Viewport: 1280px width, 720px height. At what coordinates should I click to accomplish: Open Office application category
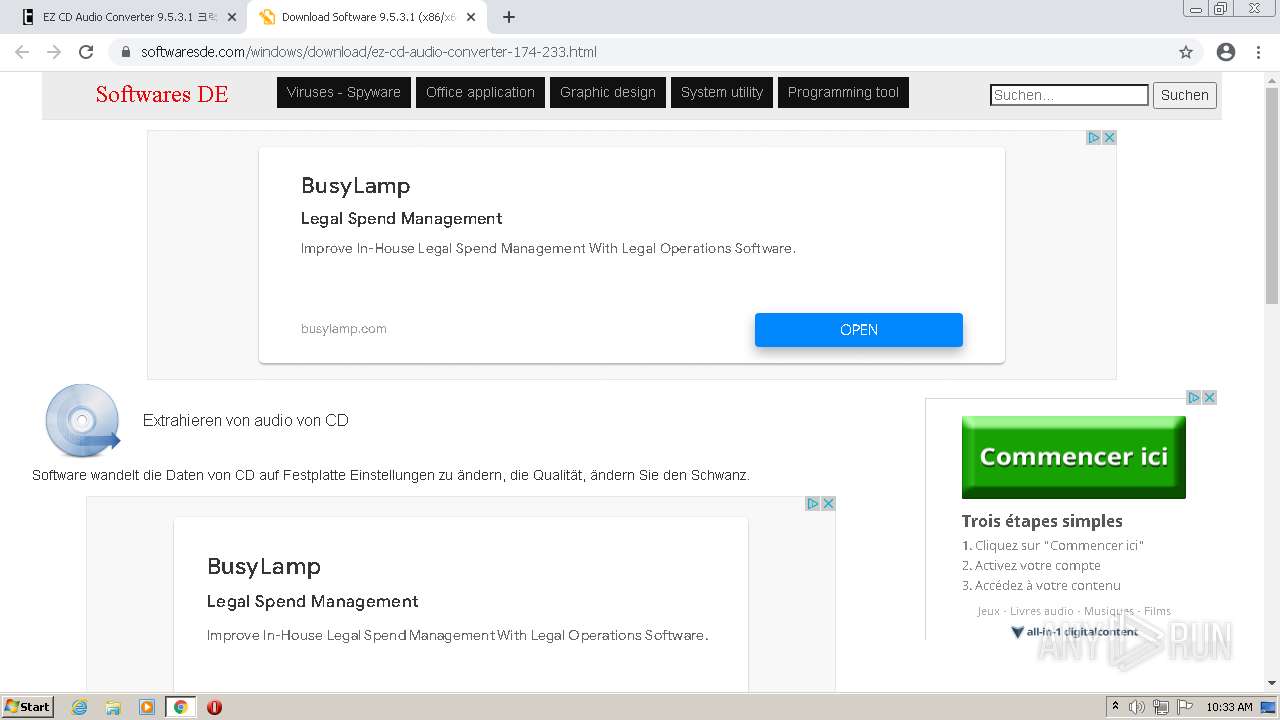click(x=480, y=92)
